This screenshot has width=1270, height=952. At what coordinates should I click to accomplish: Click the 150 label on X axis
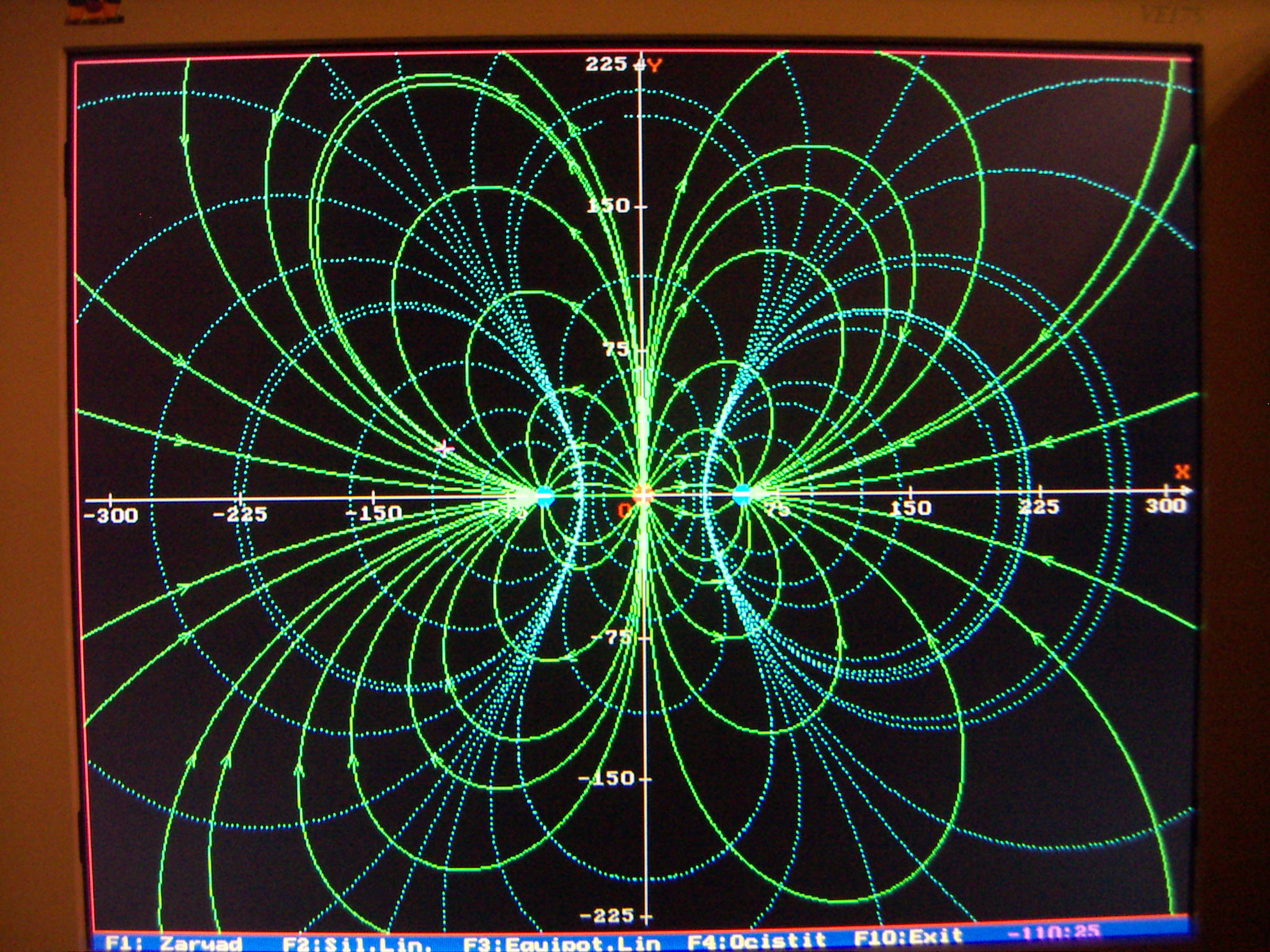pos(911,509)
